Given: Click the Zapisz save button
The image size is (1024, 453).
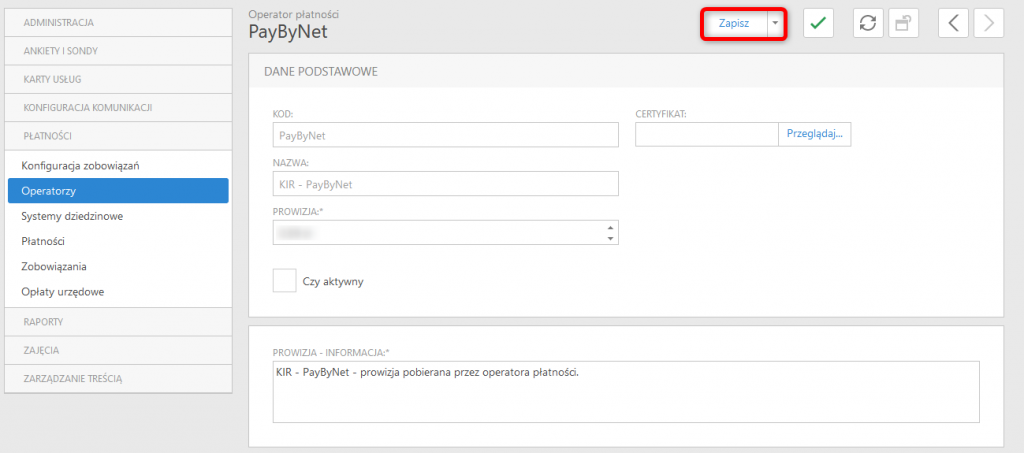Looking at the screenshot, I should tap(735, 23).
